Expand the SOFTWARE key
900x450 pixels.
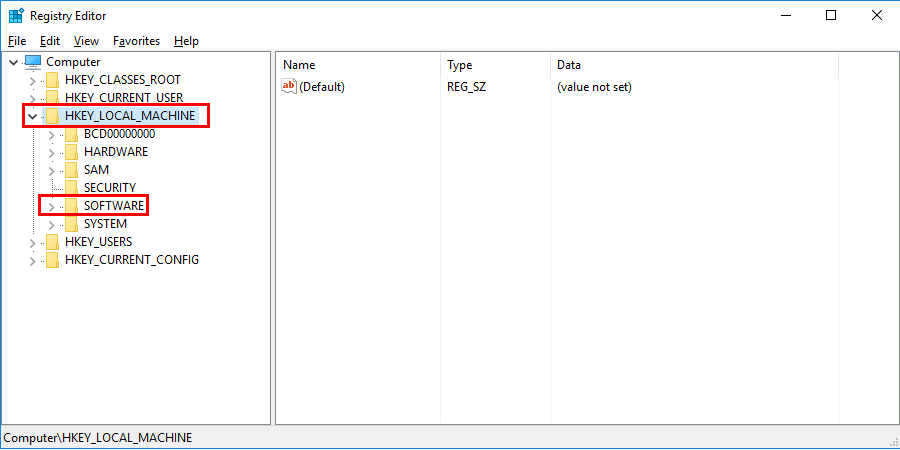(x=52, y=206)
